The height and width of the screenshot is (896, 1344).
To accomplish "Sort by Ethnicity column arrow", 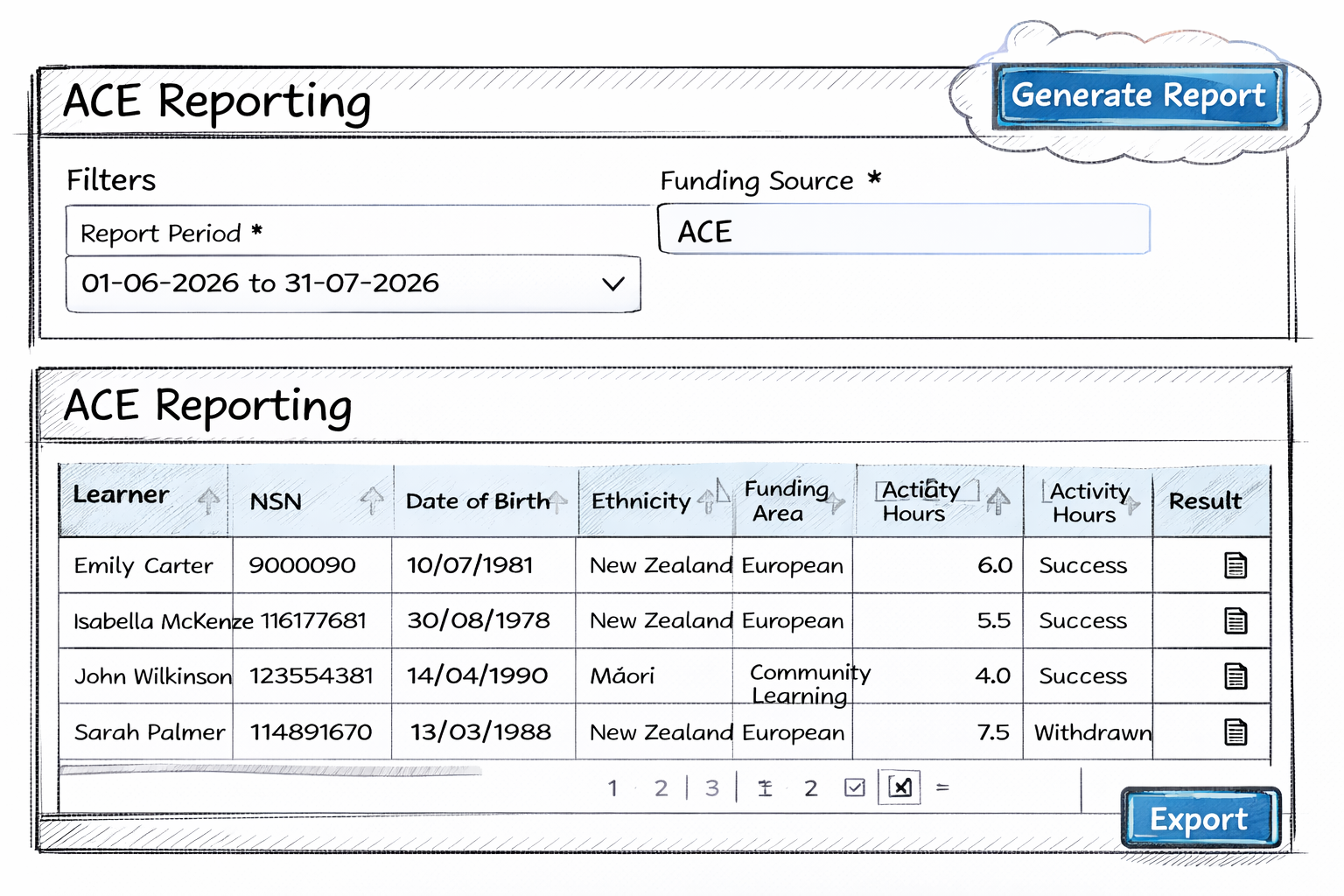I will coord(707,500).
